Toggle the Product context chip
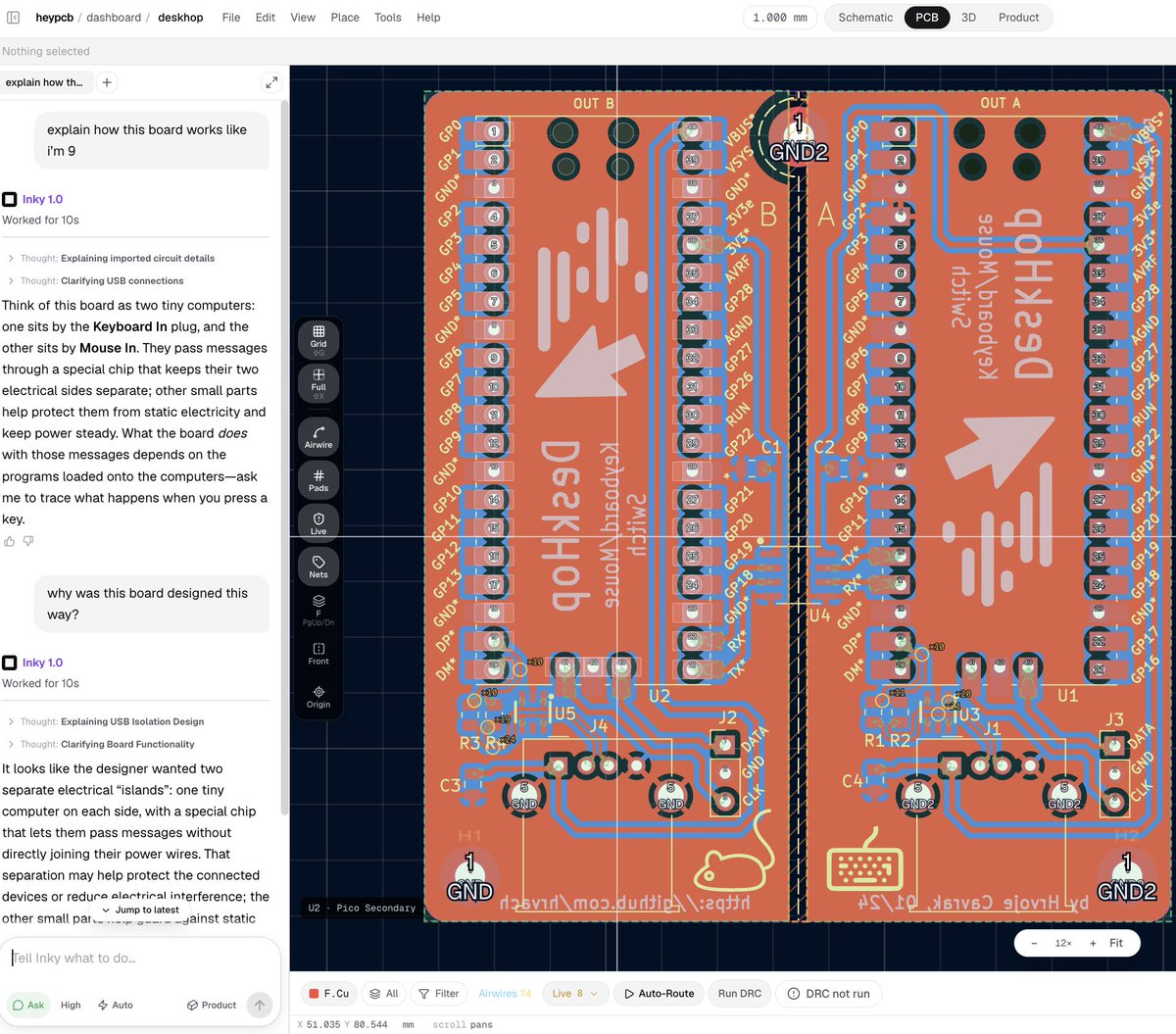Screen dimensions: 1176x1034 [x=212, y=1005]
